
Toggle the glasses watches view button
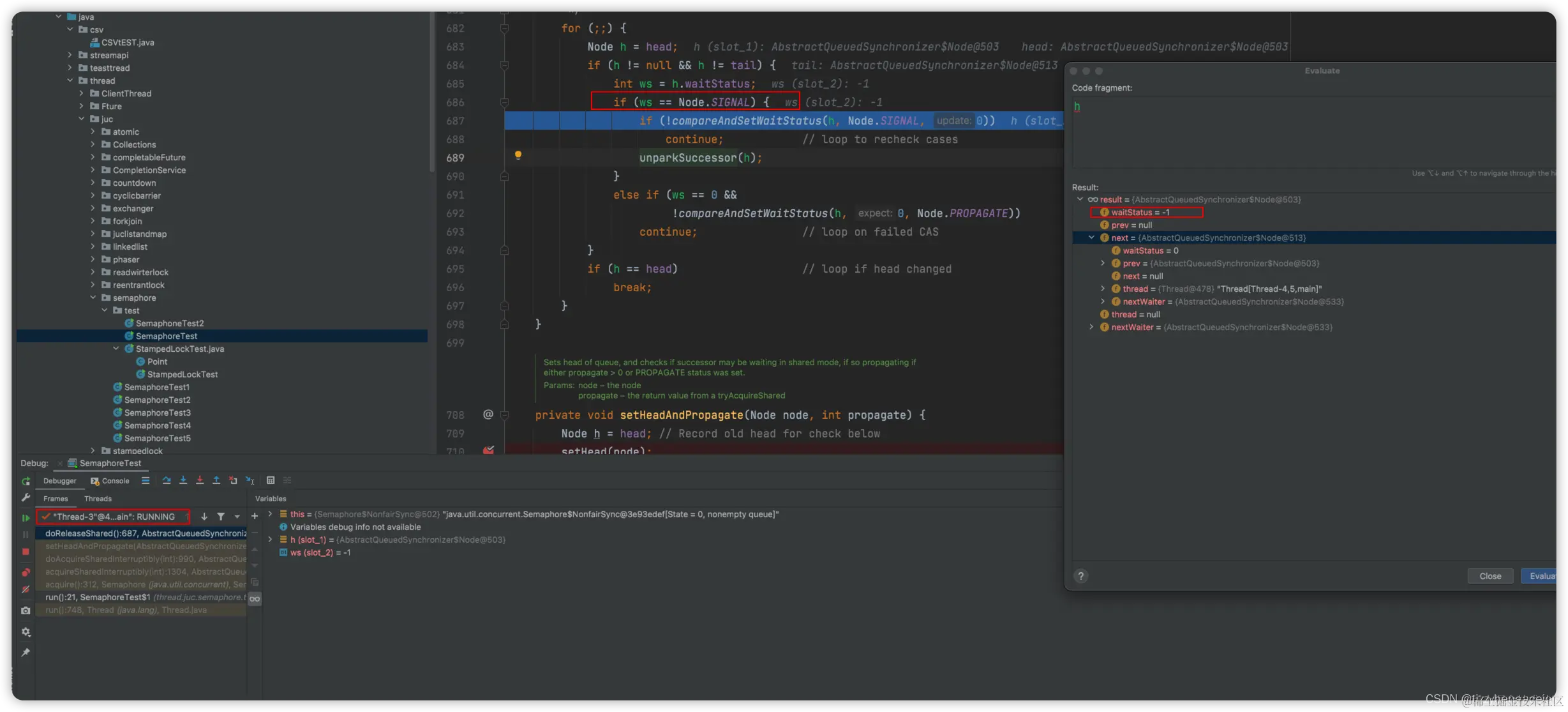tap(255, 599)
